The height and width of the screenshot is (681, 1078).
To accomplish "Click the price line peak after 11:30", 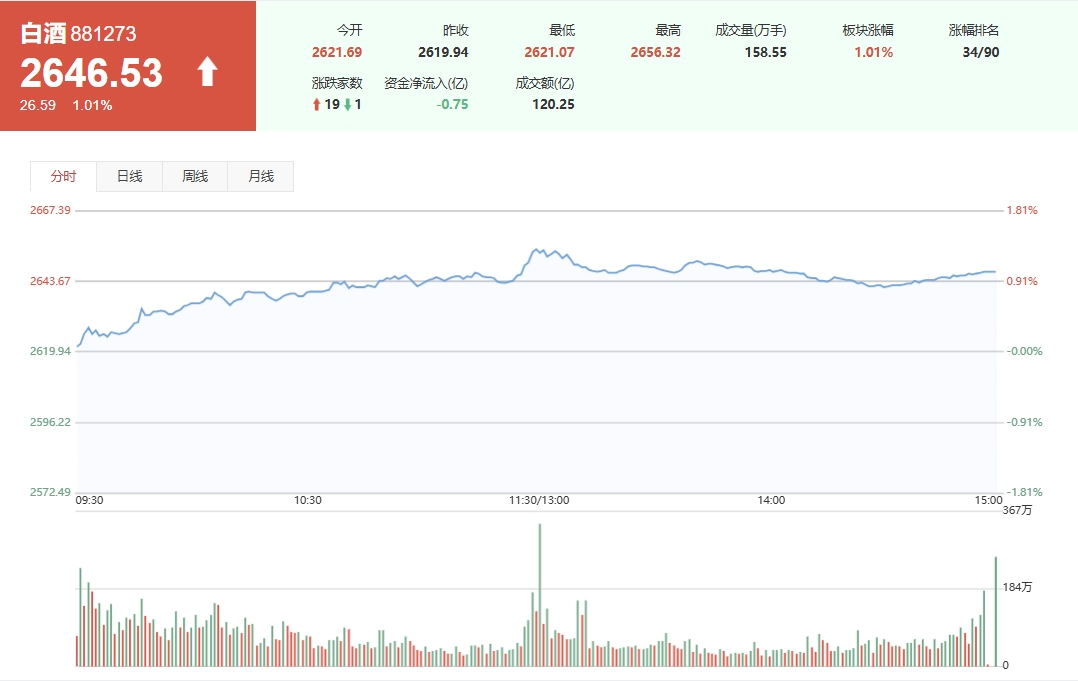I will point(537,249).
